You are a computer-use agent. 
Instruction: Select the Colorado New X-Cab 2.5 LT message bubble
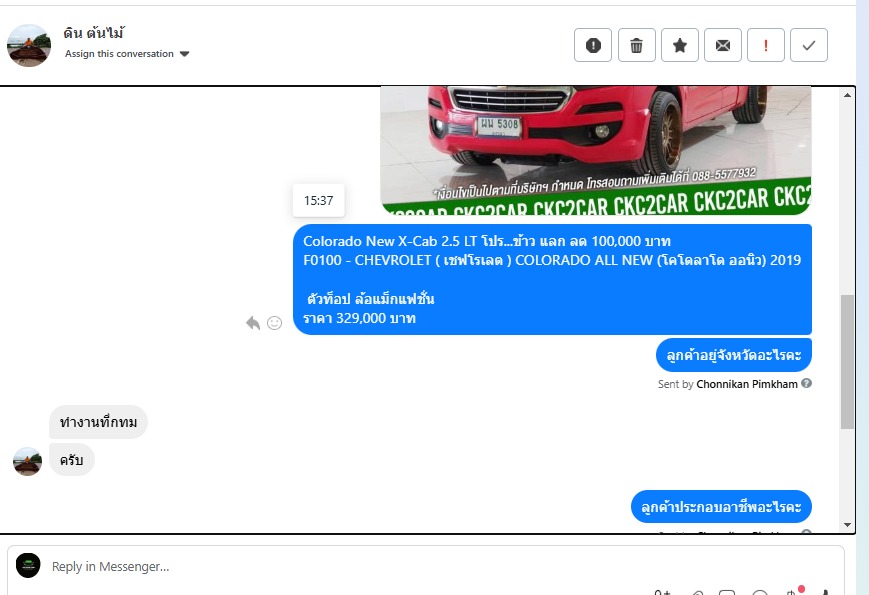(x=552, y=279)
